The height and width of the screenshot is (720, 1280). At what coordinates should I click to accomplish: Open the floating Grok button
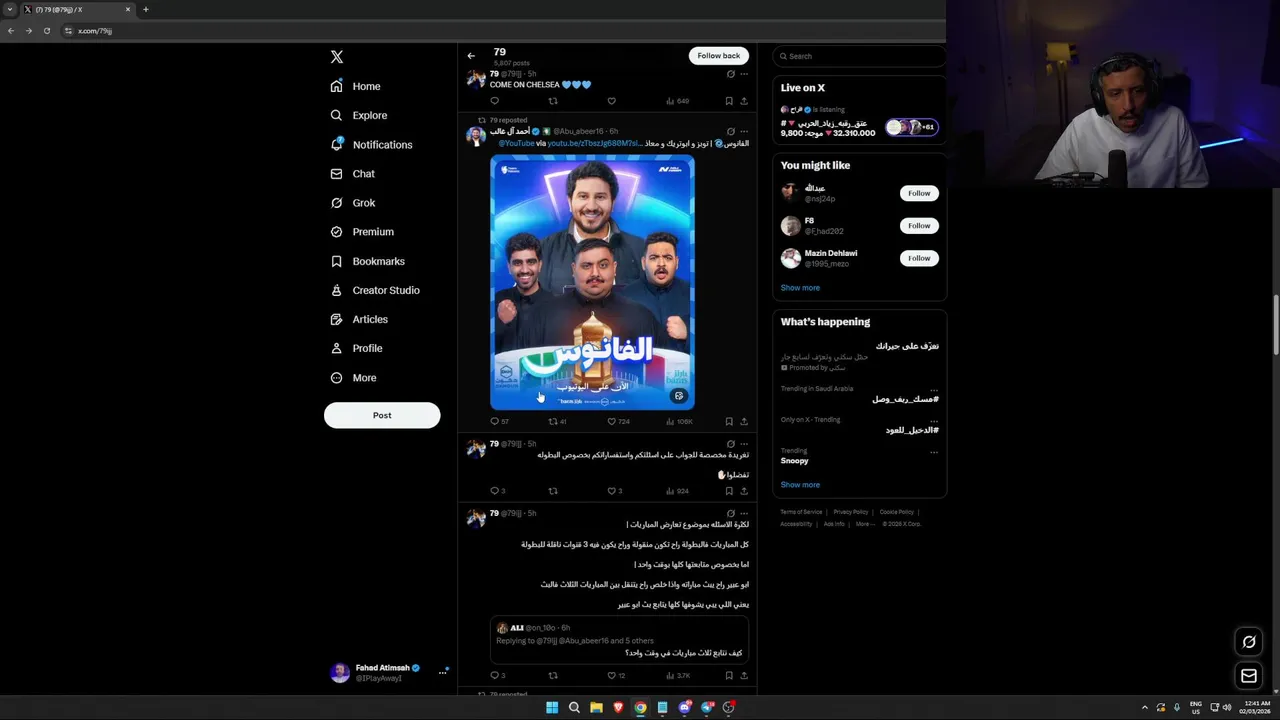coord(1249,642)
